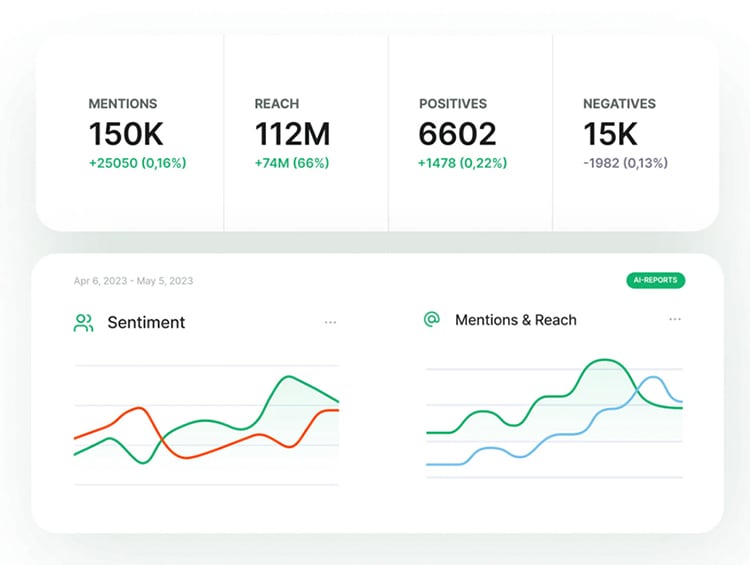Click the 6602 positives value

[x=457, y=133]
